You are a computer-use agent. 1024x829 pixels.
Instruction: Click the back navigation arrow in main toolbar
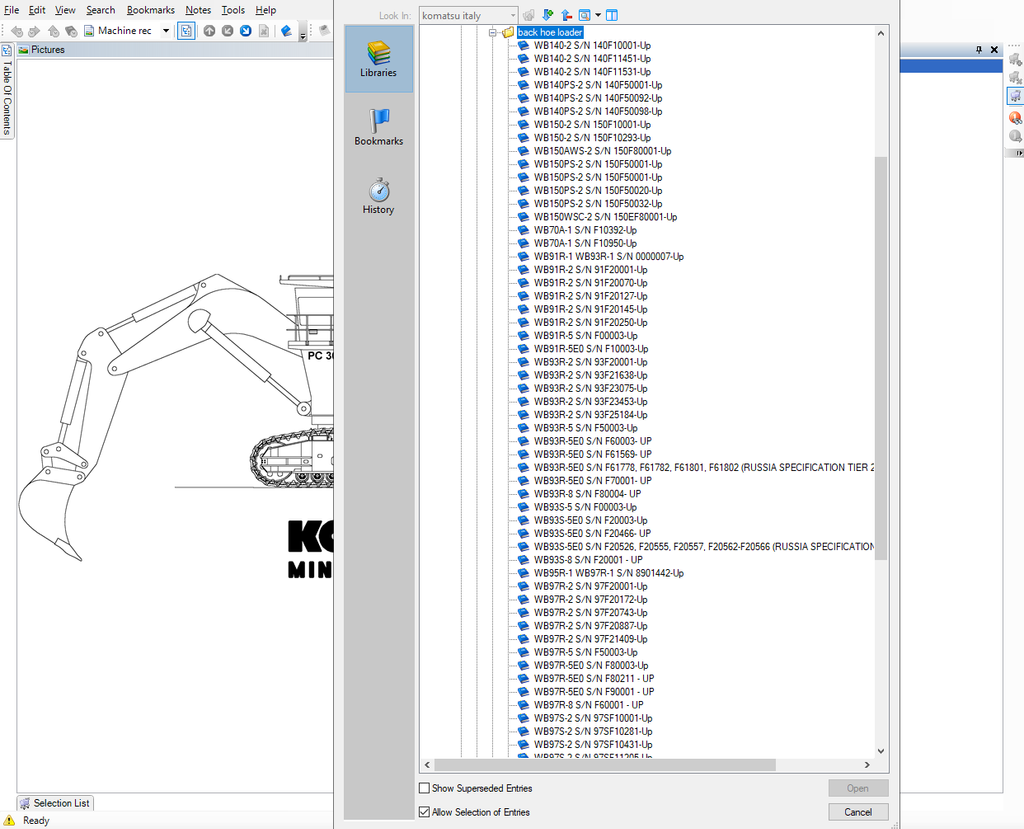tap(17, 31)
